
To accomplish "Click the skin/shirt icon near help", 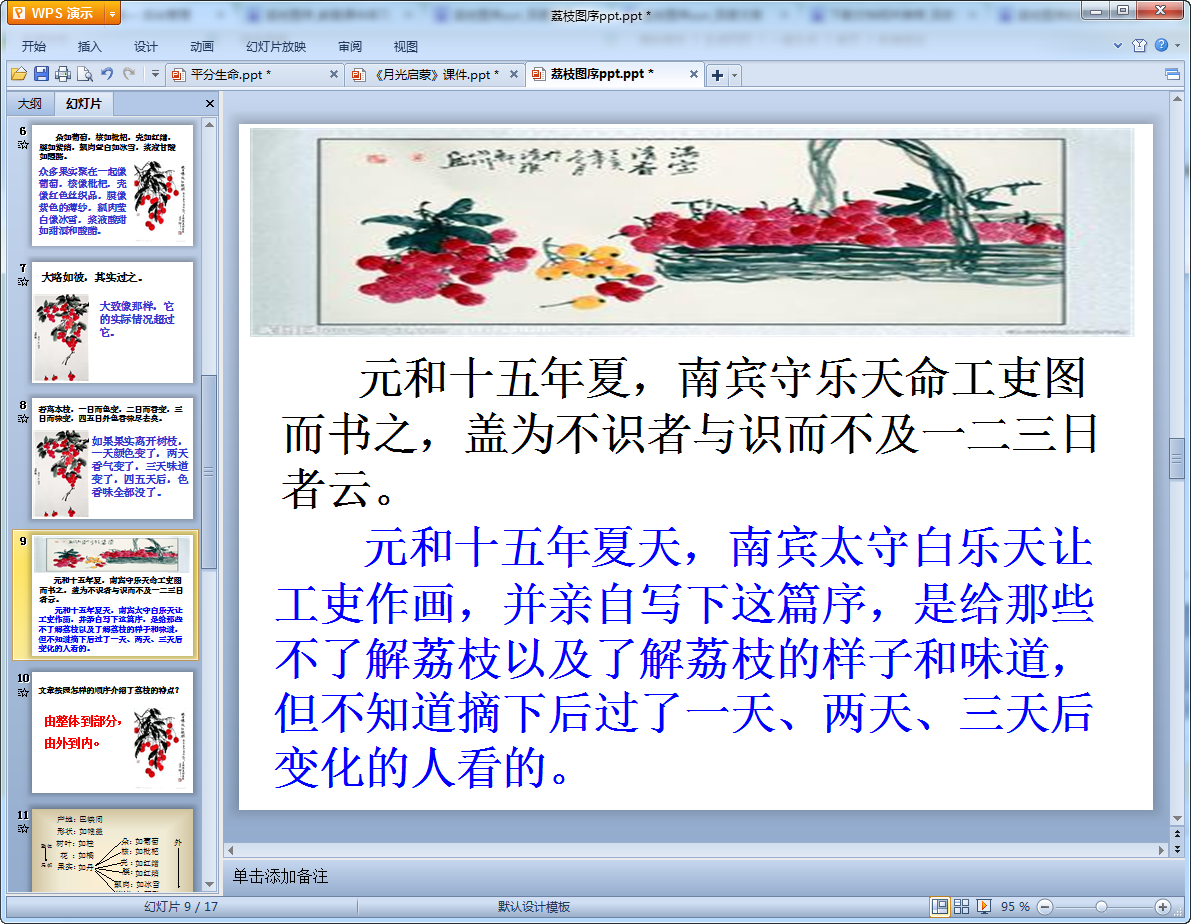I will click(x=1139, y=46).
